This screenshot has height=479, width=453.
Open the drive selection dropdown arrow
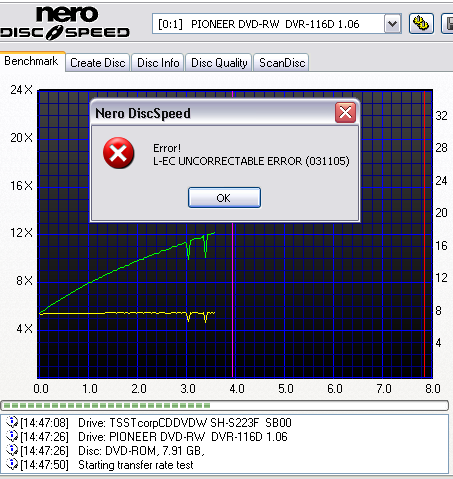point(392,24)
